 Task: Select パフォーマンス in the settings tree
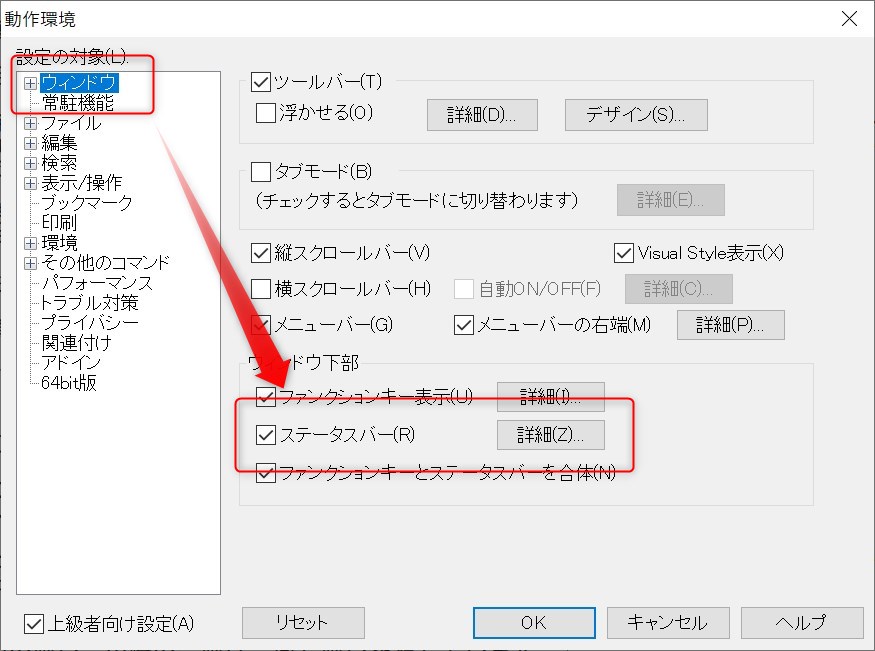(97, 283)
